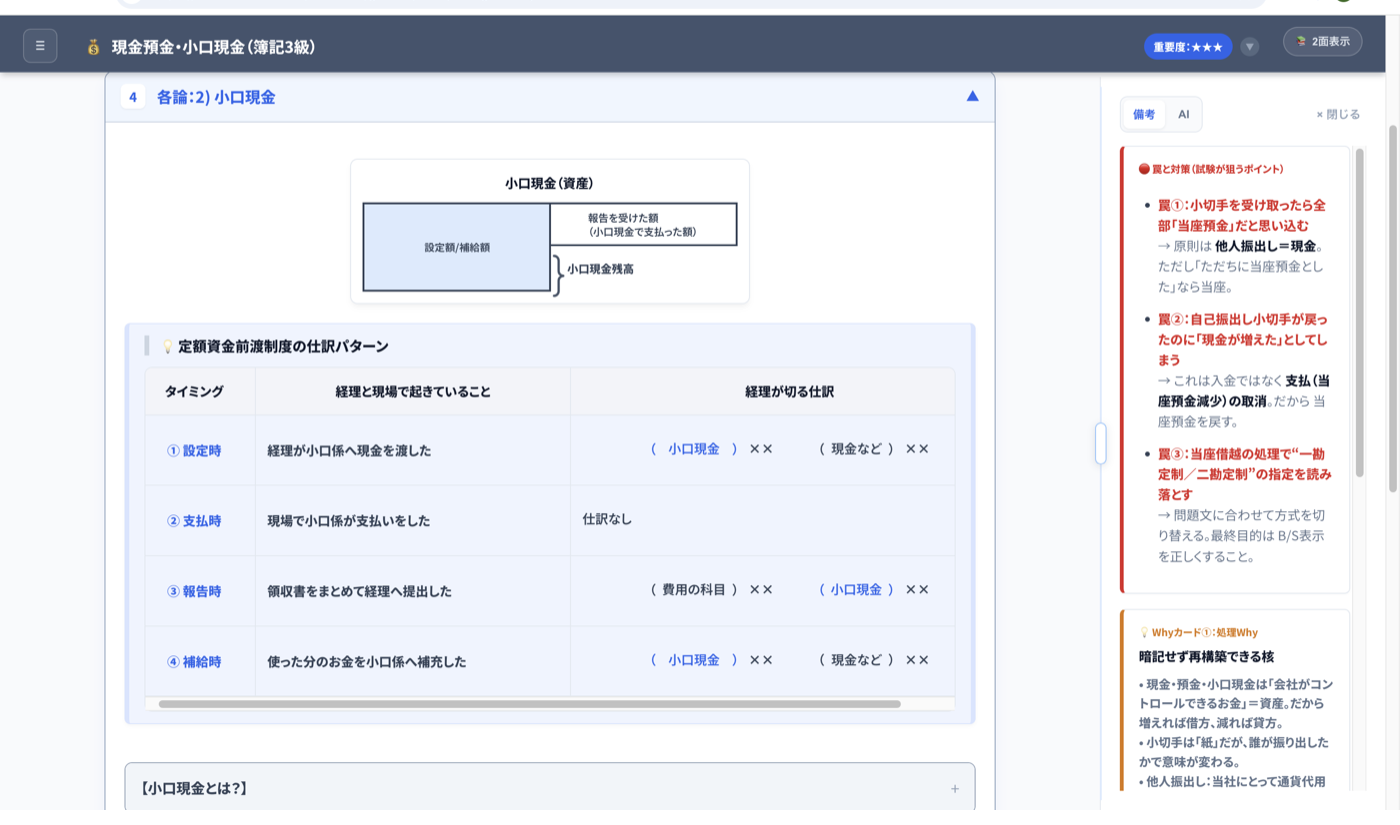
Task: Click the 報告を受けた額 box in the diagram
Action: click(643, 224)
